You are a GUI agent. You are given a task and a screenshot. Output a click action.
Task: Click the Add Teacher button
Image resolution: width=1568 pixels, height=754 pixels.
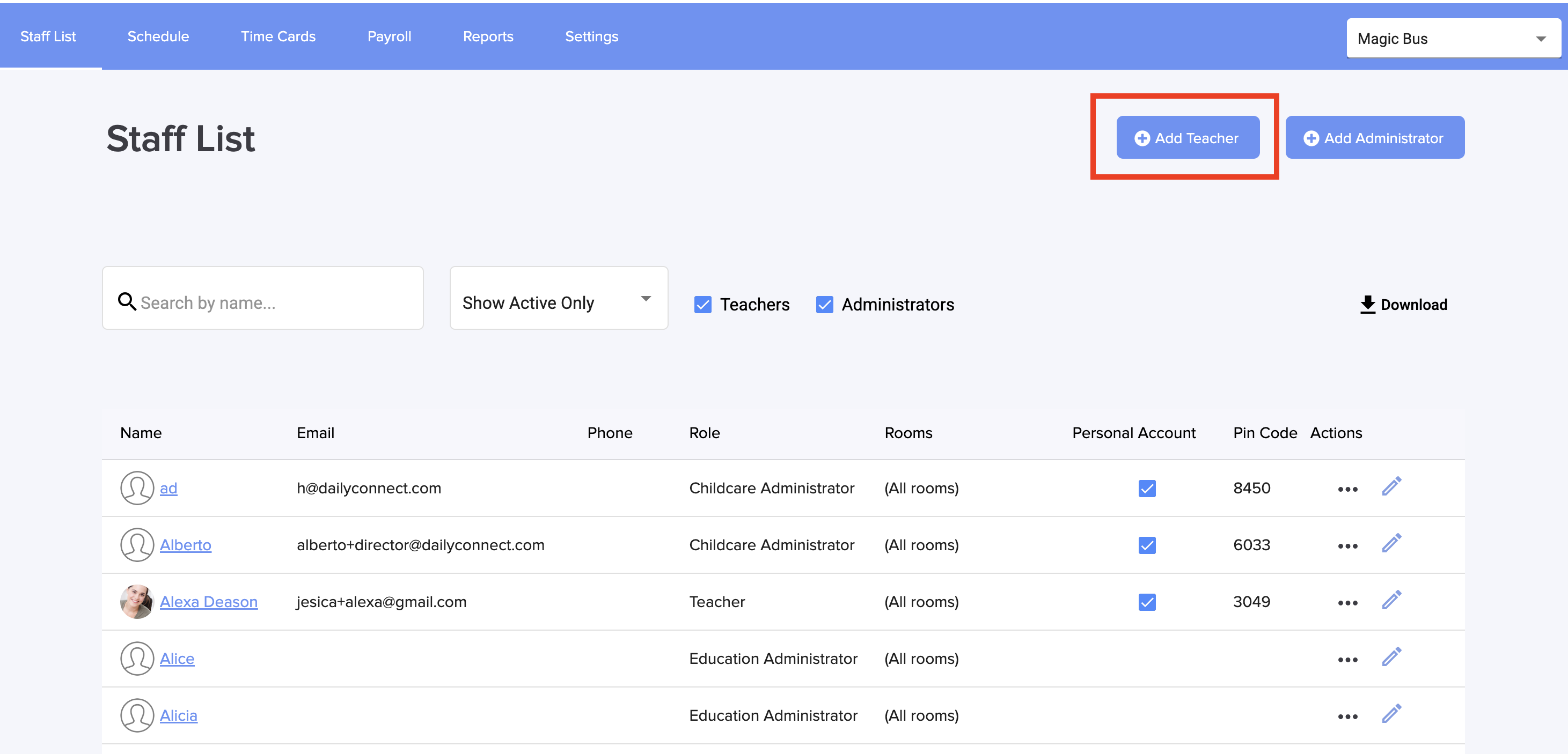[1187, 138]
